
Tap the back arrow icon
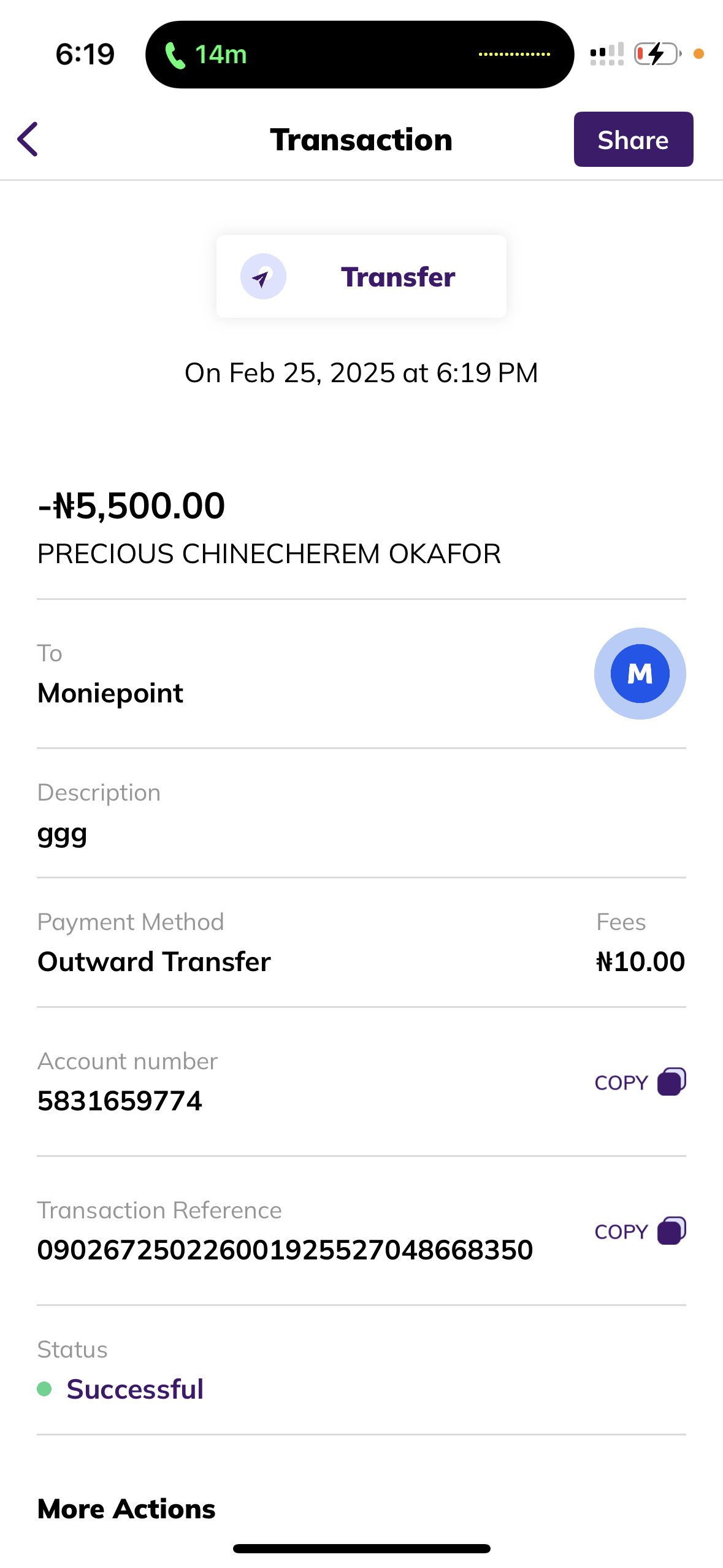[x=28, y=139]
